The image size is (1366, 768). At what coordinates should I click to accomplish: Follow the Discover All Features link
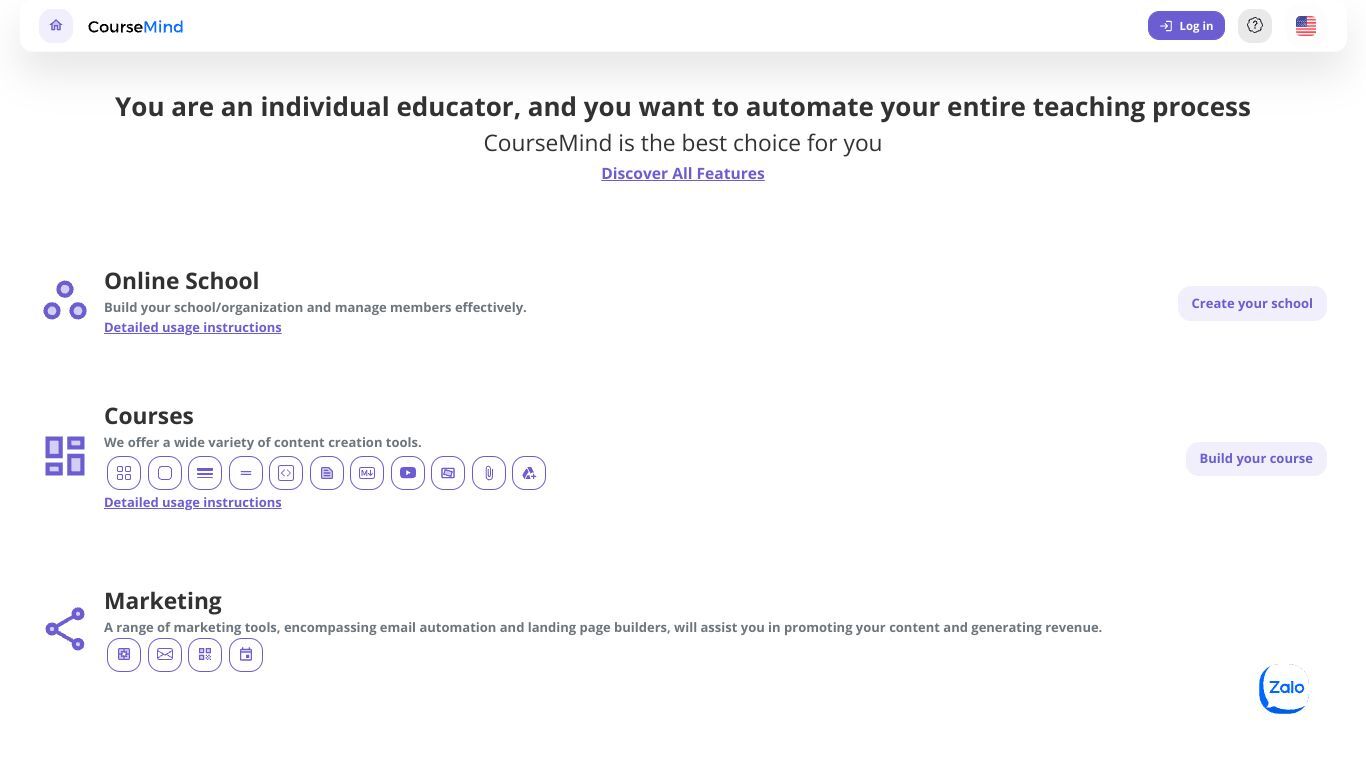tap(683, 173)
